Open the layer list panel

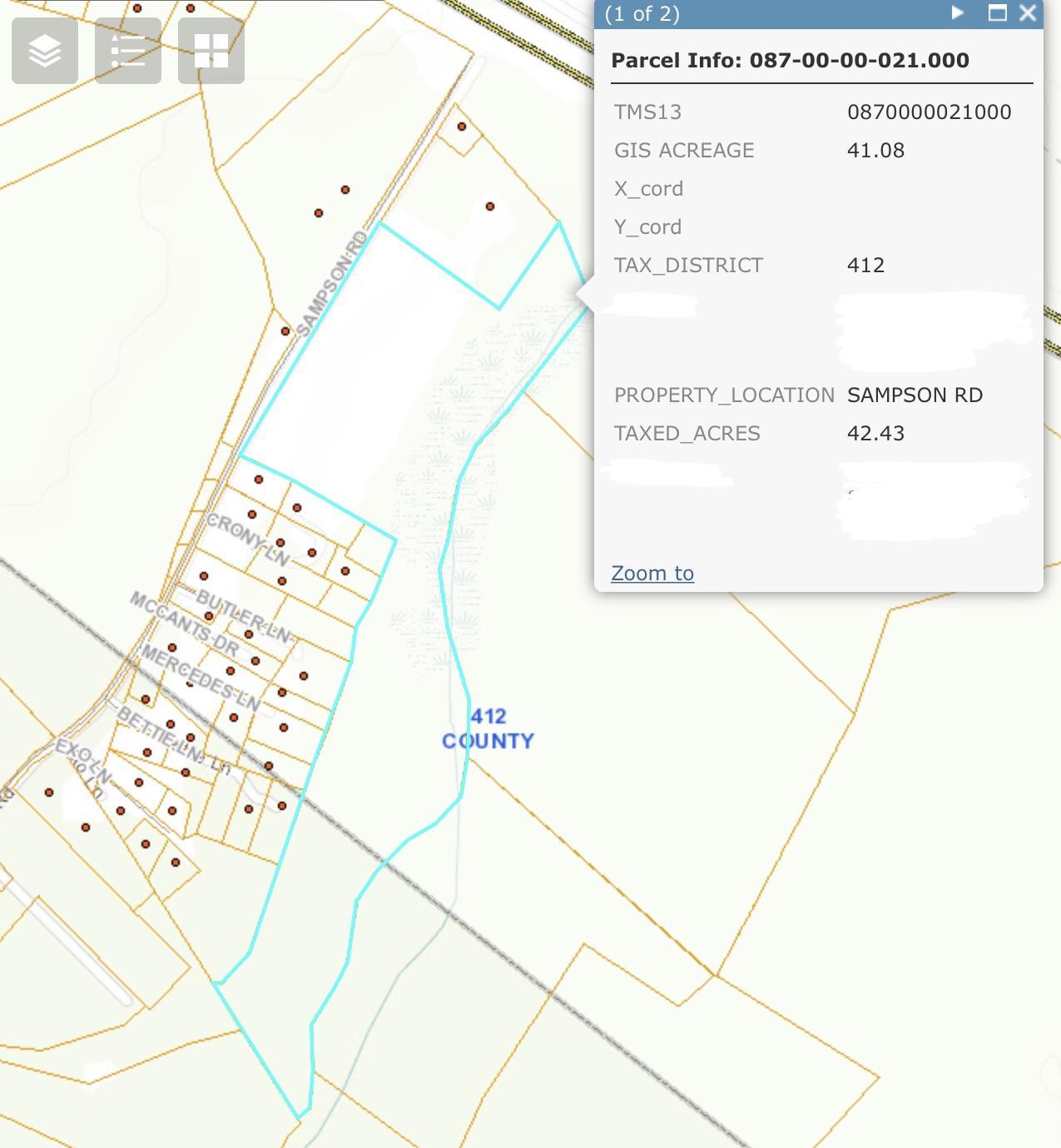45,51
